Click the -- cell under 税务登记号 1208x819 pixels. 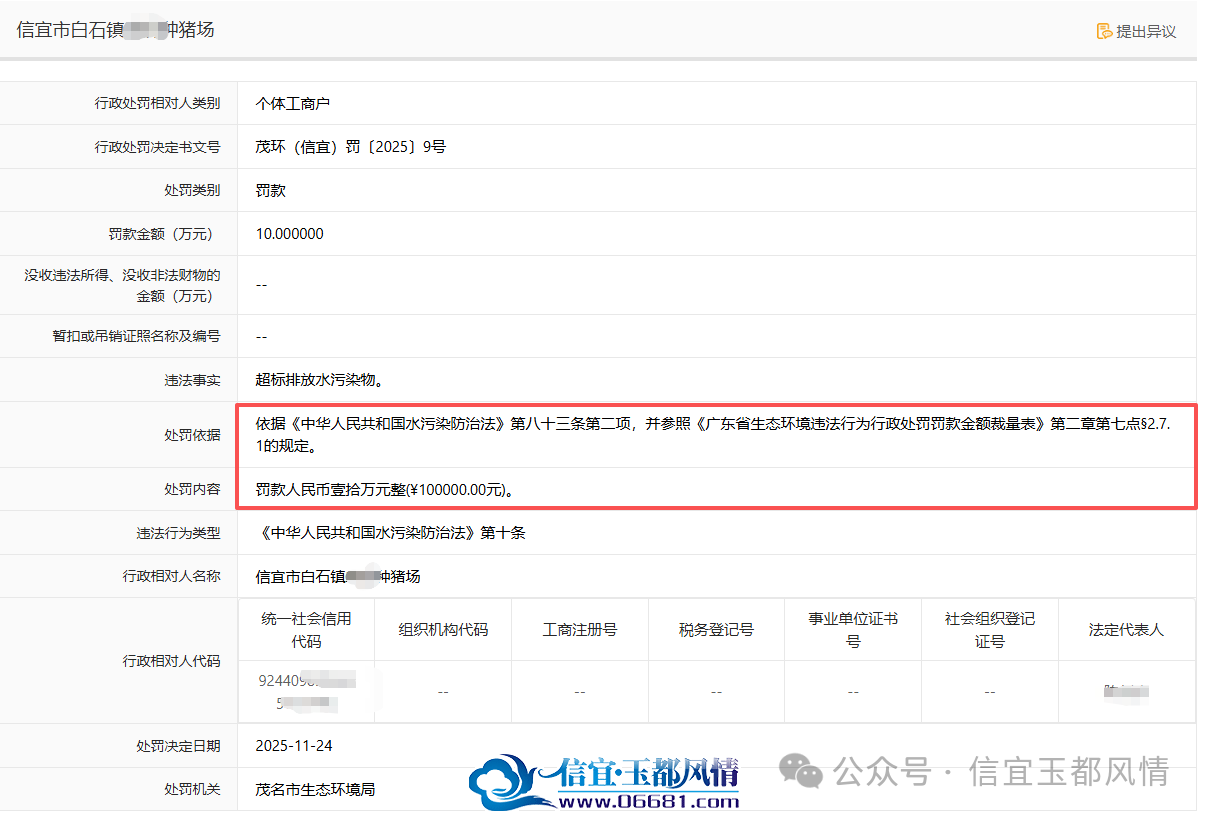tap(716, 692)
